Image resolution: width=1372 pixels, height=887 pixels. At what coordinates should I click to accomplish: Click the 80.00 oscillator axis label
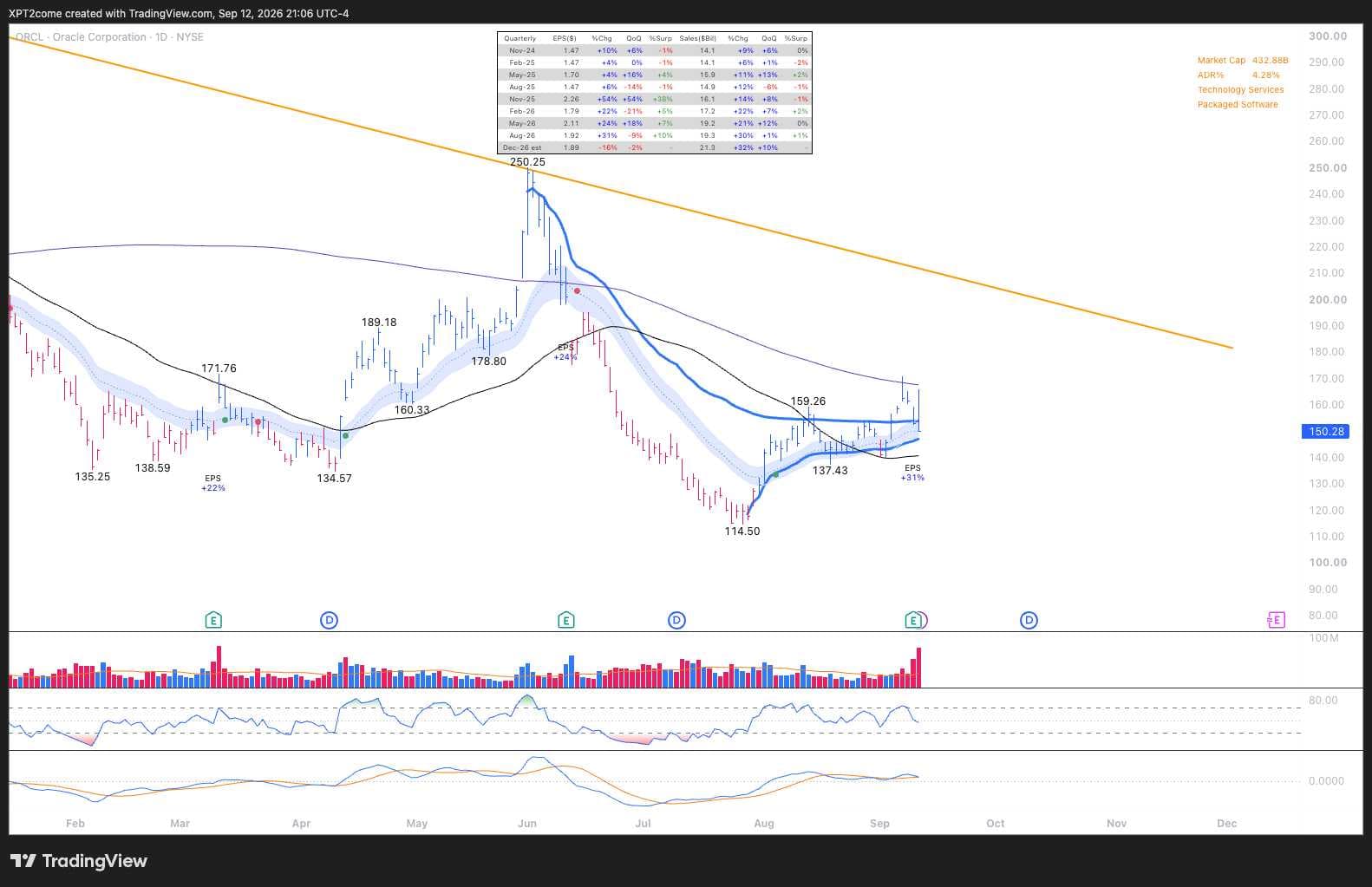click(1323, 701)
